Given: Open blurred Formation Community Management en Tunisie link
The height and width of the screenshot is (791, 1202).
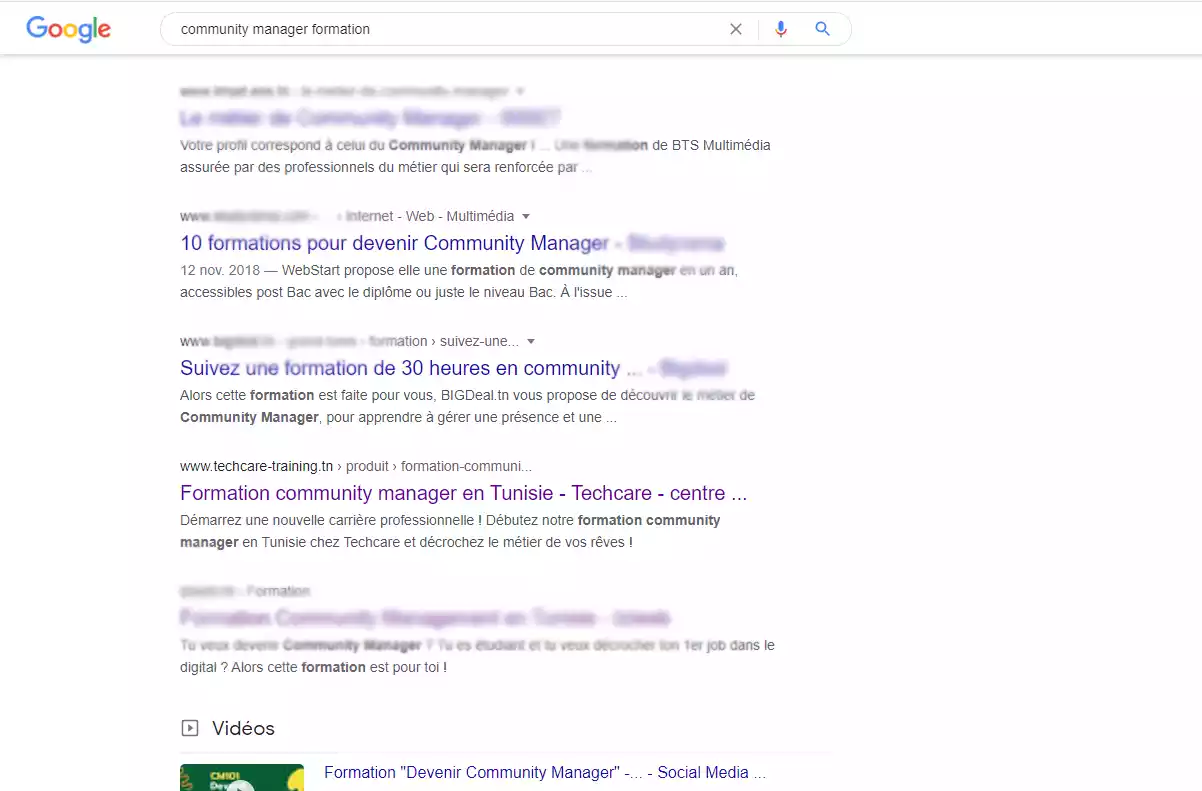Looking at the screenshot, I should (x=425, y=618).
